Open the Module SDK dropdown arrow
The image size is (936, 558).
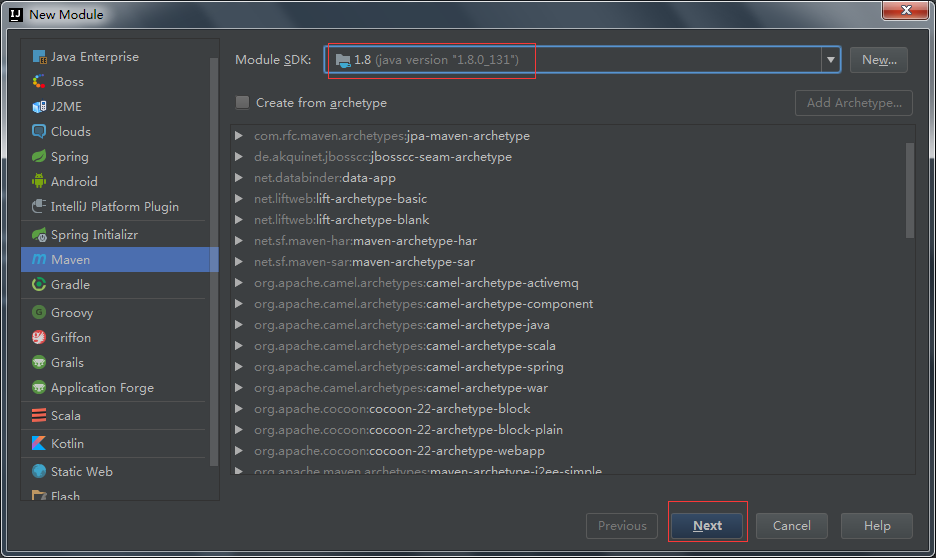[x=830, y=60]
